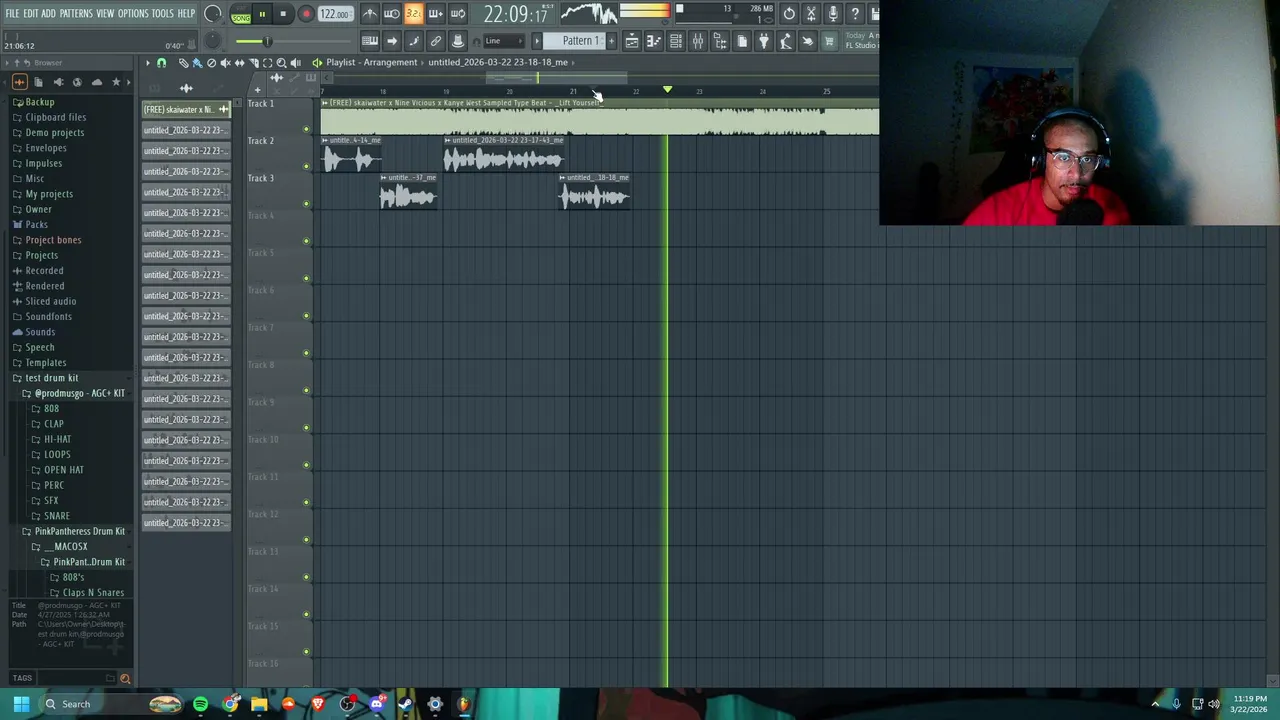The width and height of the screenshot is (1280, 720).
Task: Select the playlist Slip tool
Action: coord(239,62)
